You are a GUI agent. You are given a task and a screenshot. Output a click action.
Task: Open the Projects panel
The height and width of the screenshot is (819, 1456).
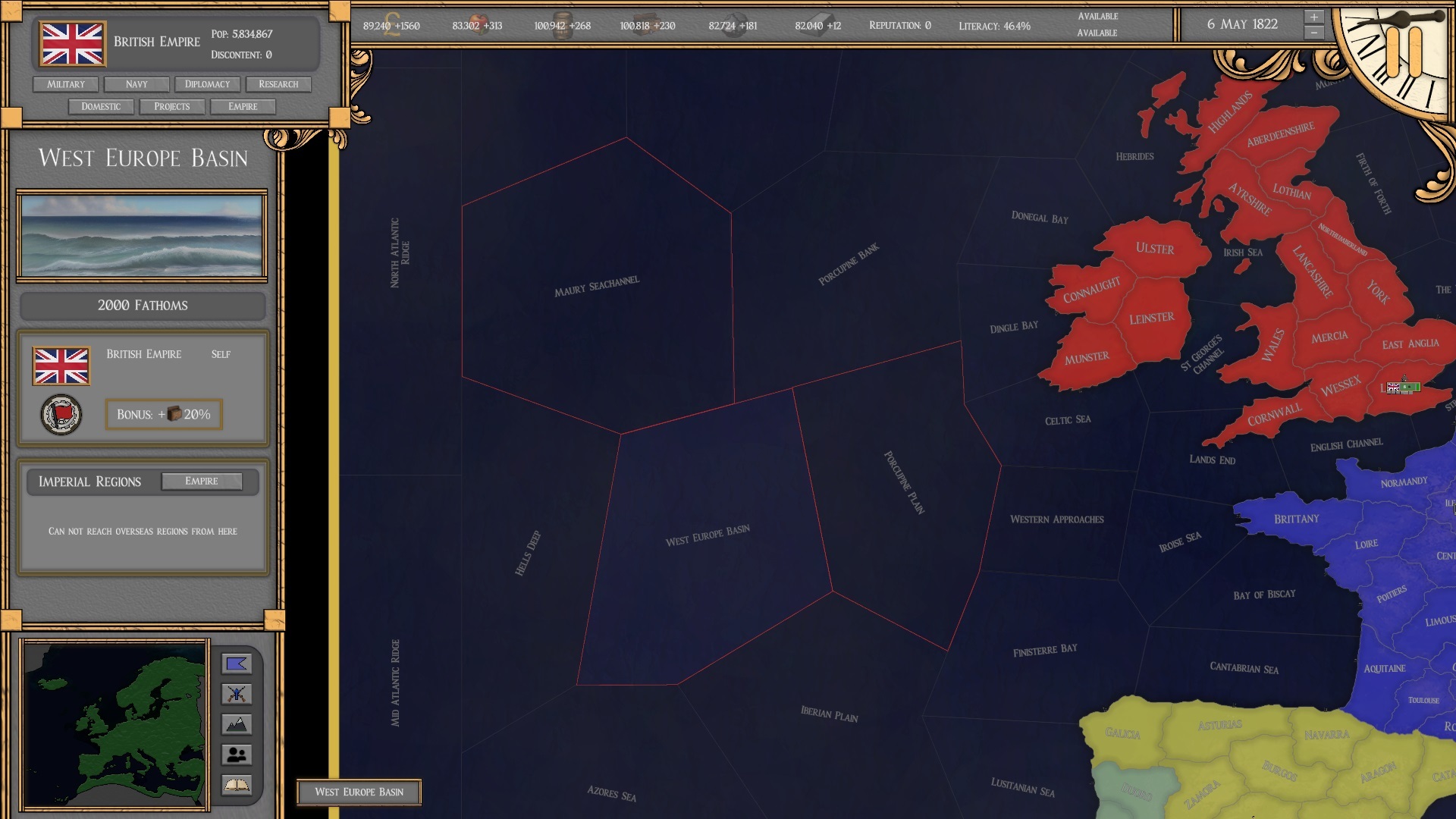pos(172,106)
